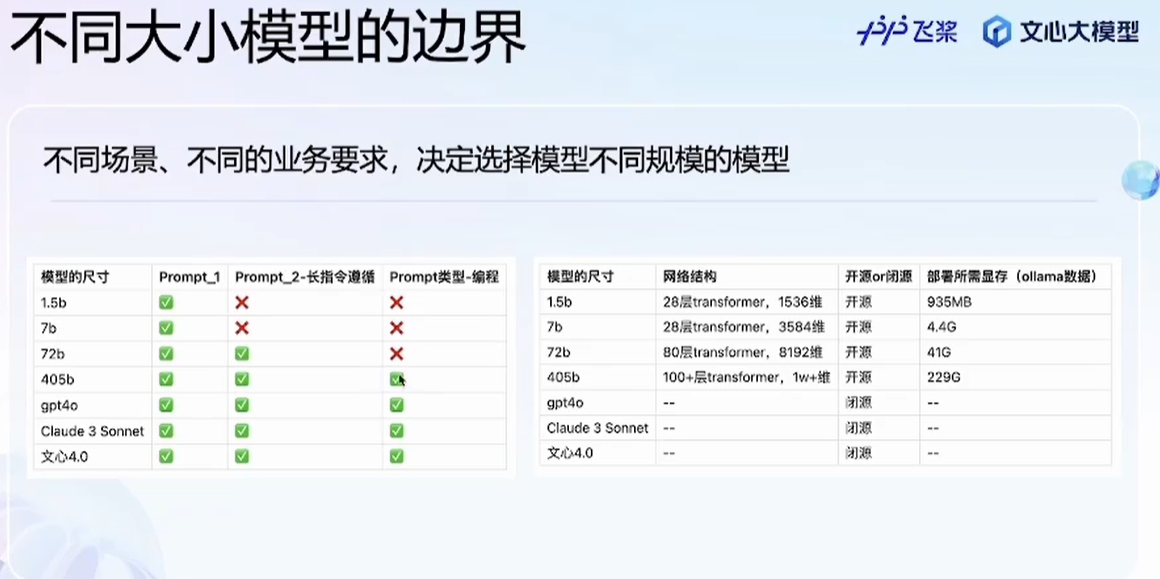Click 闭源 in the gpt4o row

click(858, 403)
